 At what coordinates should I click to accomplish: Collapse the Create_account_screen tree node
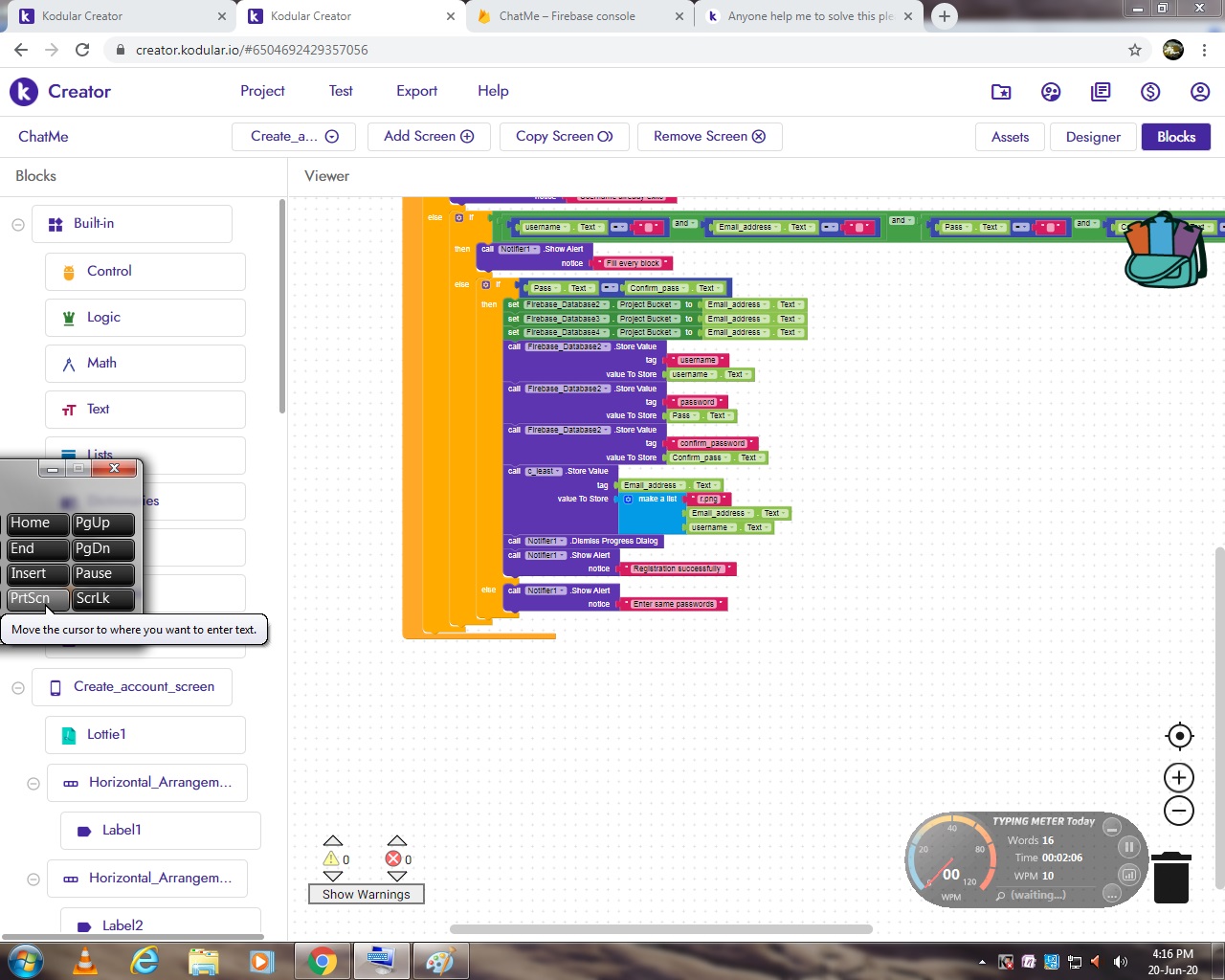[x=18, y=688]
